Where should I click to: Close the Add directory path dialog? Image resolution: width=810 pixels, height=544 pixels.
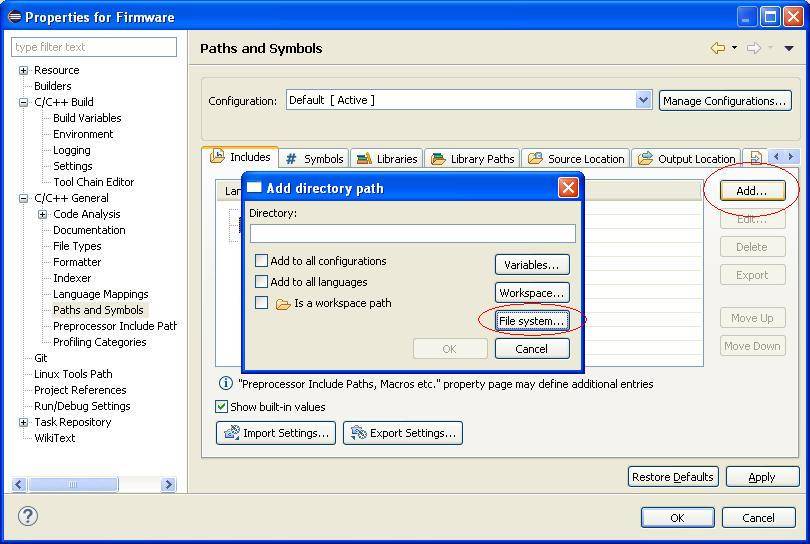pyautogui.click(x=568, y=188)
